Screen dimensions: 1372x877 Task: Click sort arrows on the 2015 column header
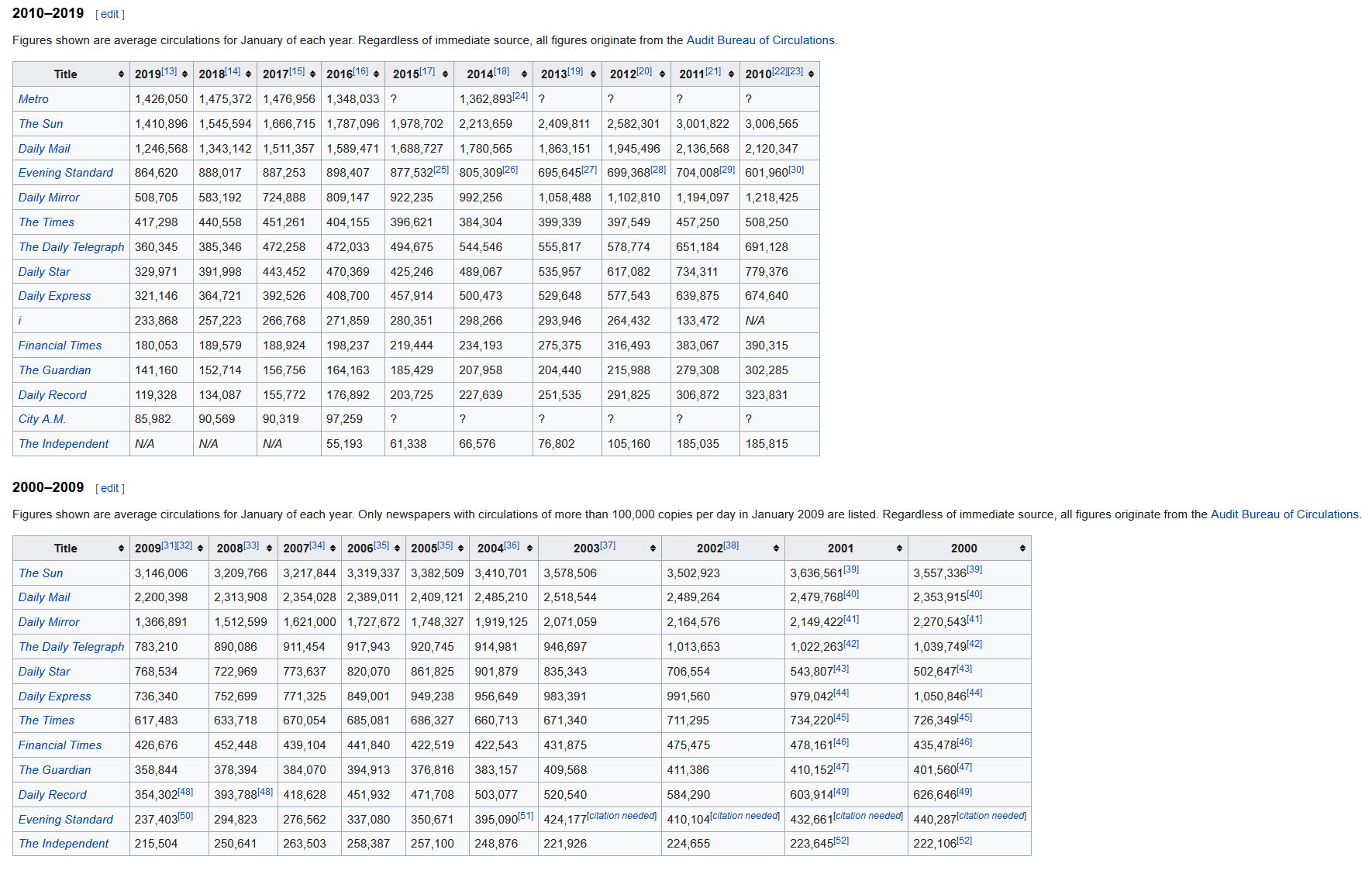tap(445, 74)
